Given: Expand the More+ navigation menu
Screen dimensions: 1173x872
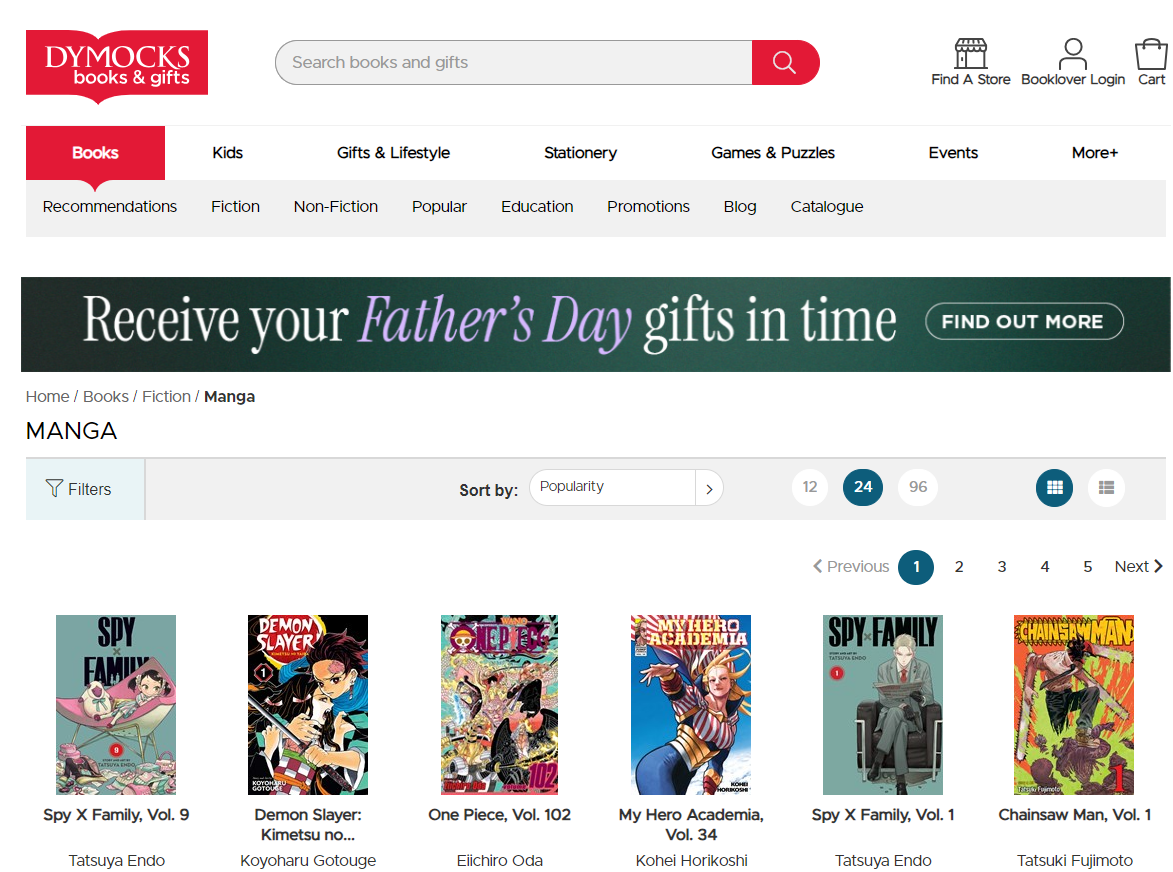Looking at the screenshot, I should pos(1095,153).
